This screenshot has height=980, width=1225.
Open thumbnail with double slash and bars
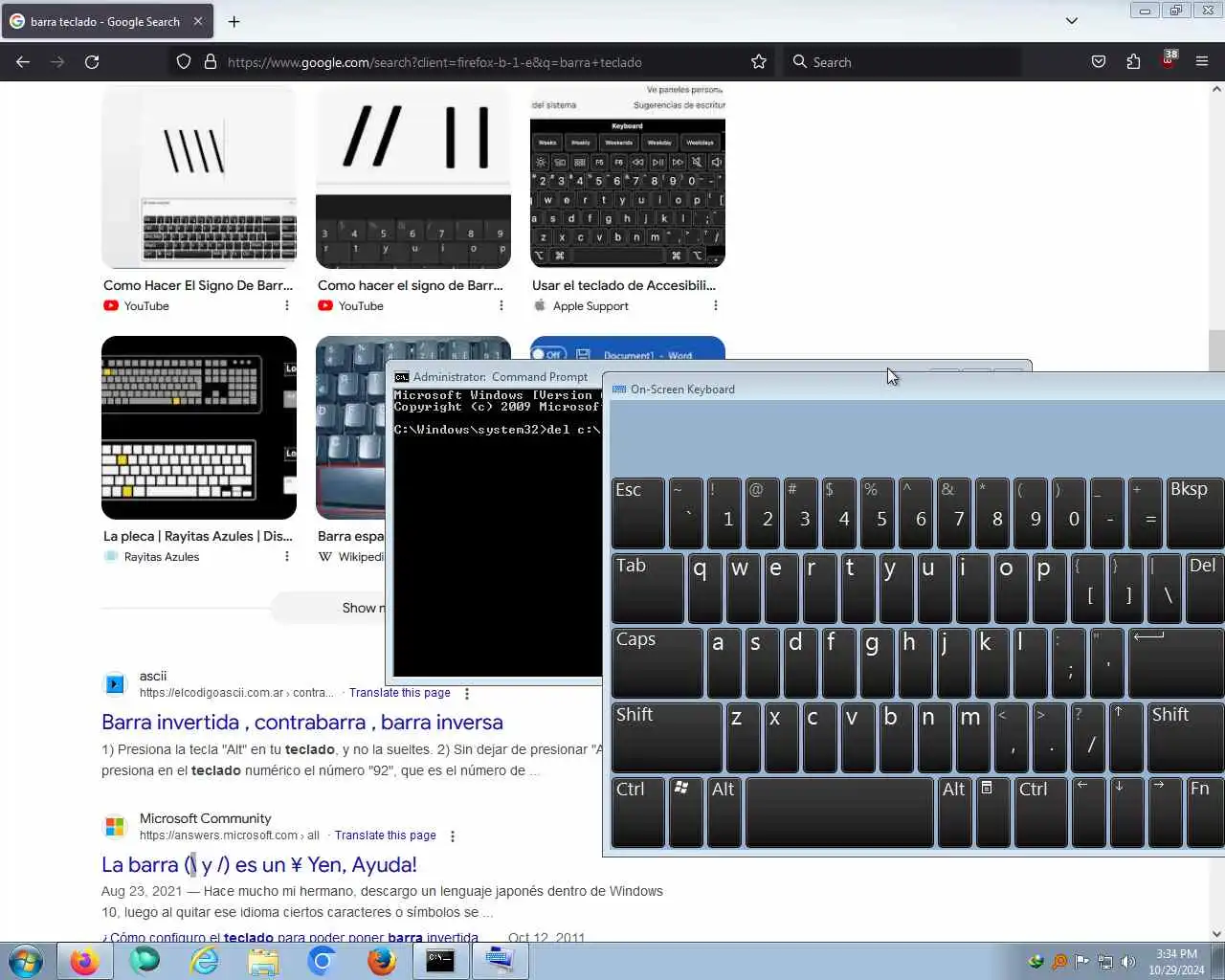413,177
